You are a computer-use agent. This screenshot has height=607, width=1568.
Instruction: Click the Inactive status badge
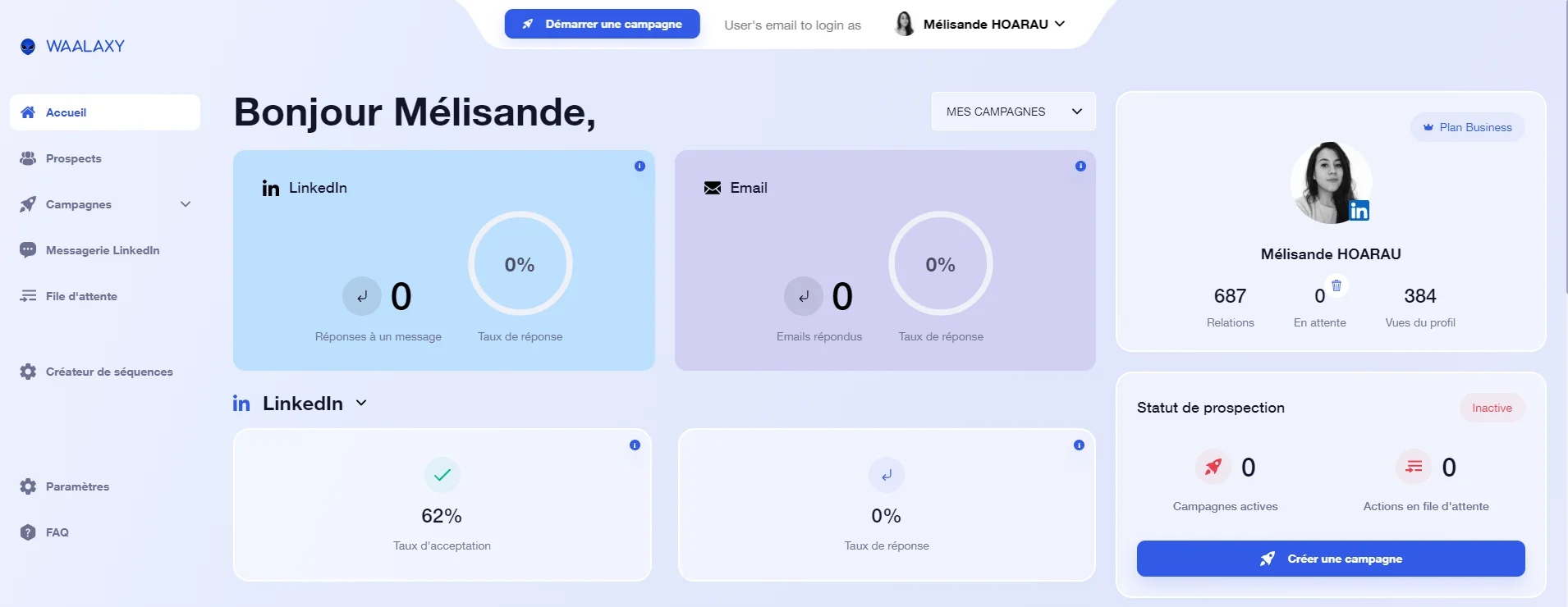1492,408
